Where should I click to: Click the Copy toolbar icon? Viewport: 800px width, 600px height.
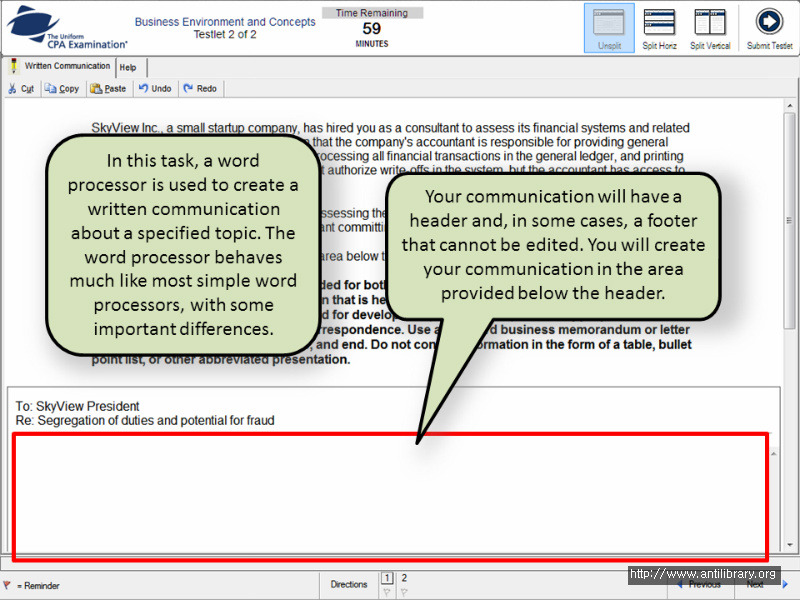point(50,88)
